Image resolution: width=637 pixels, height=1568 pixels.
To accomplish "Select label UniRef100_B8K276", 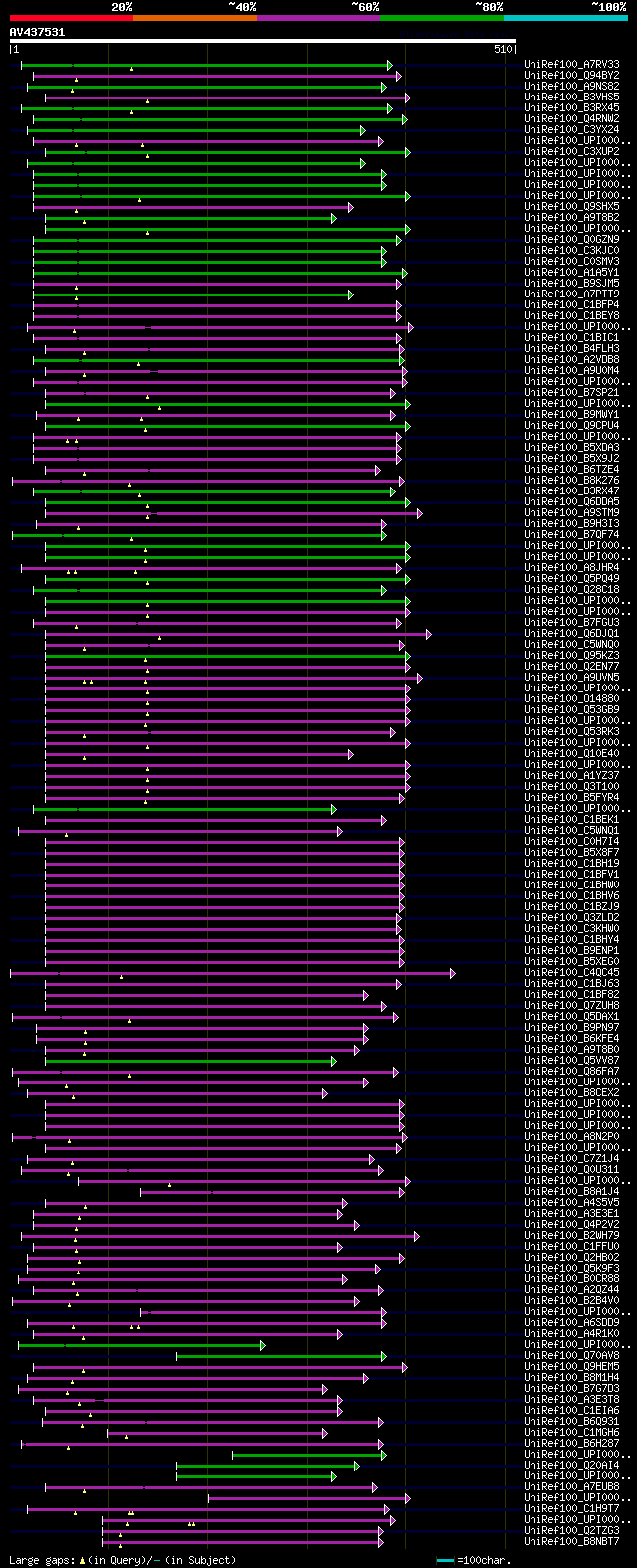I will (571, 481).
